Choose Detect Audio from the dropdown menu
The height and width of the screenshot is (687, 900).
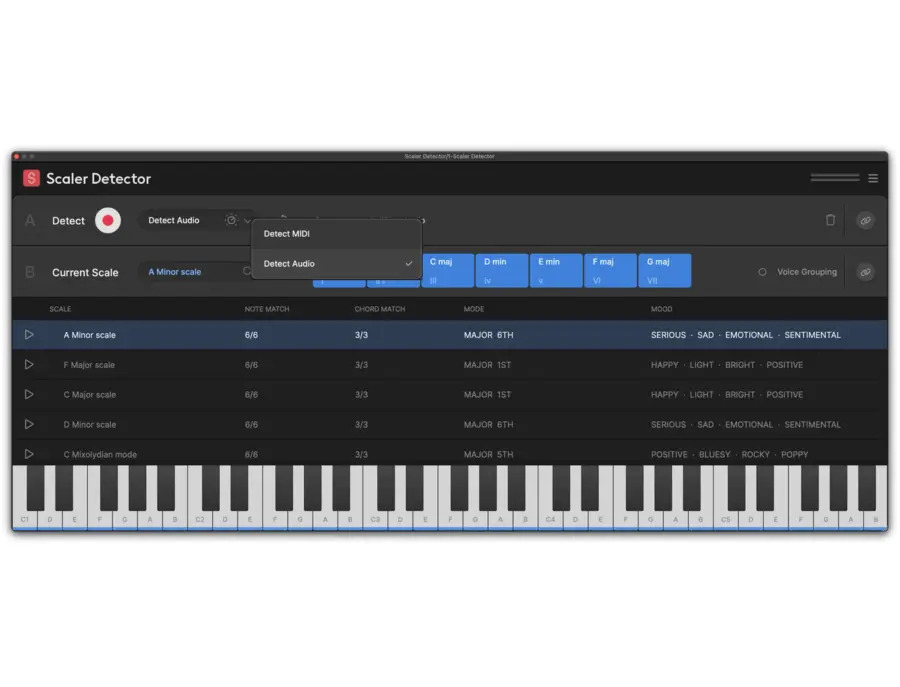tap(337, 263)
